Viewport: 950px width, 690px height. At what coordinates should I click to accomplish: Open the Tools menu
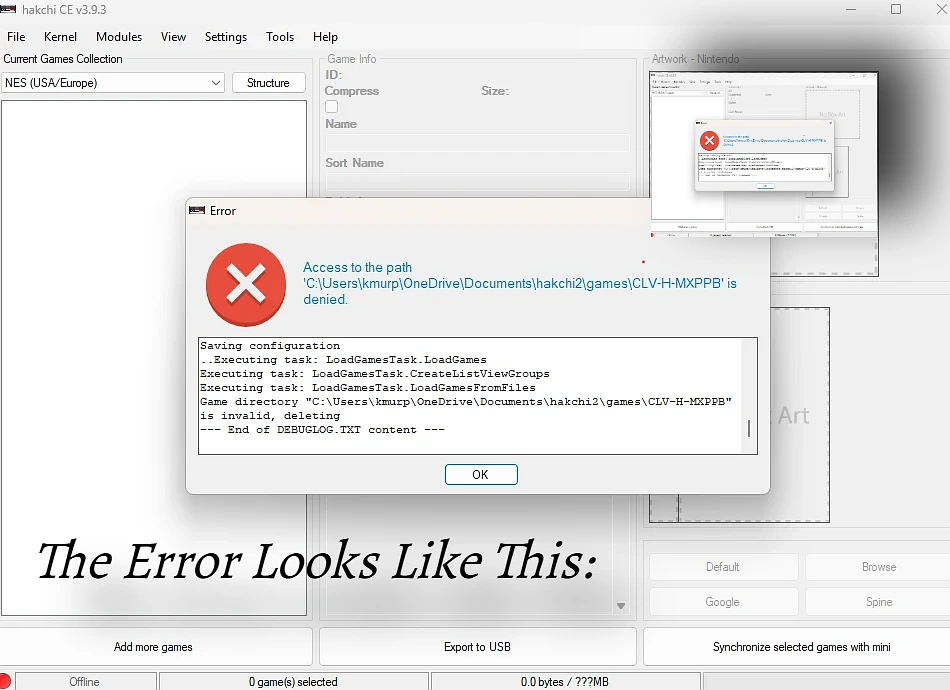click(x=280, y=37)
